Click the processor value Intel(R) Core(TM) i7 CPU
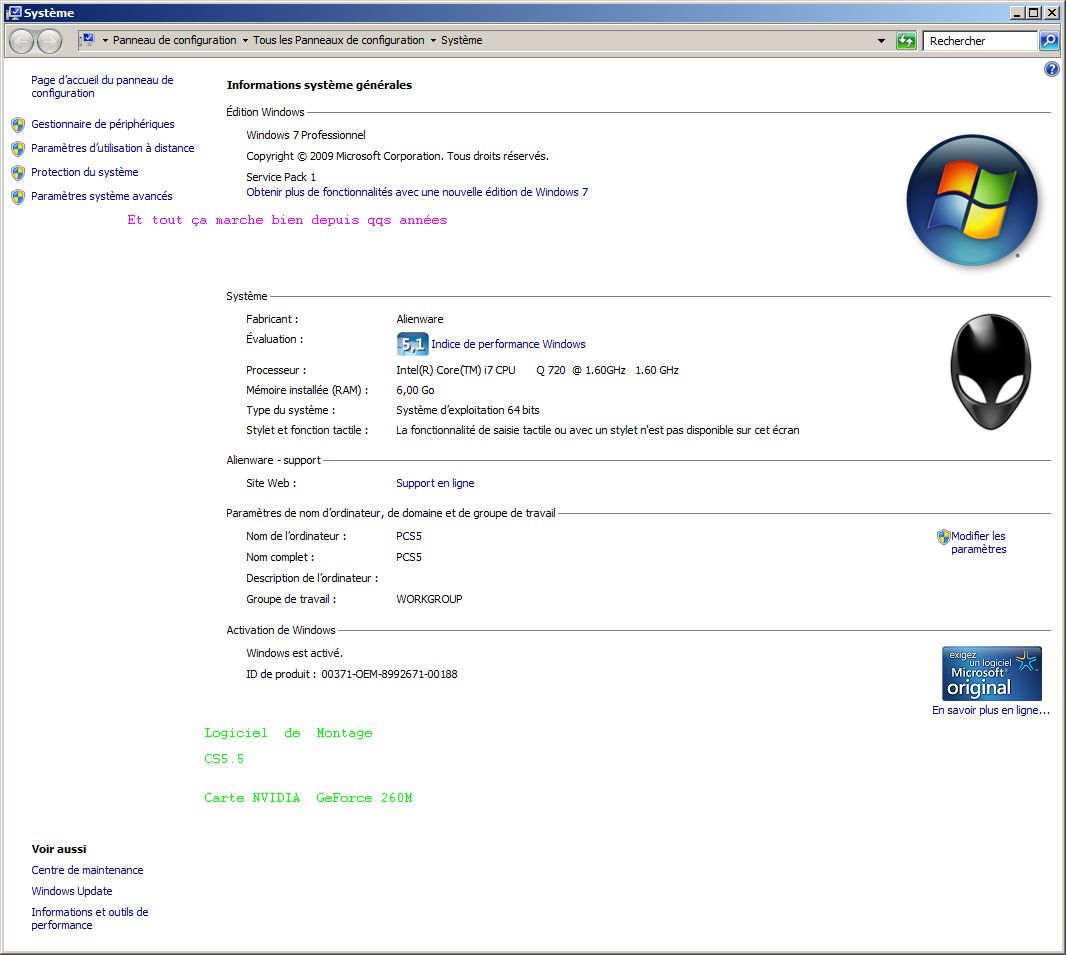1066x955 pixels. (455, 370)
